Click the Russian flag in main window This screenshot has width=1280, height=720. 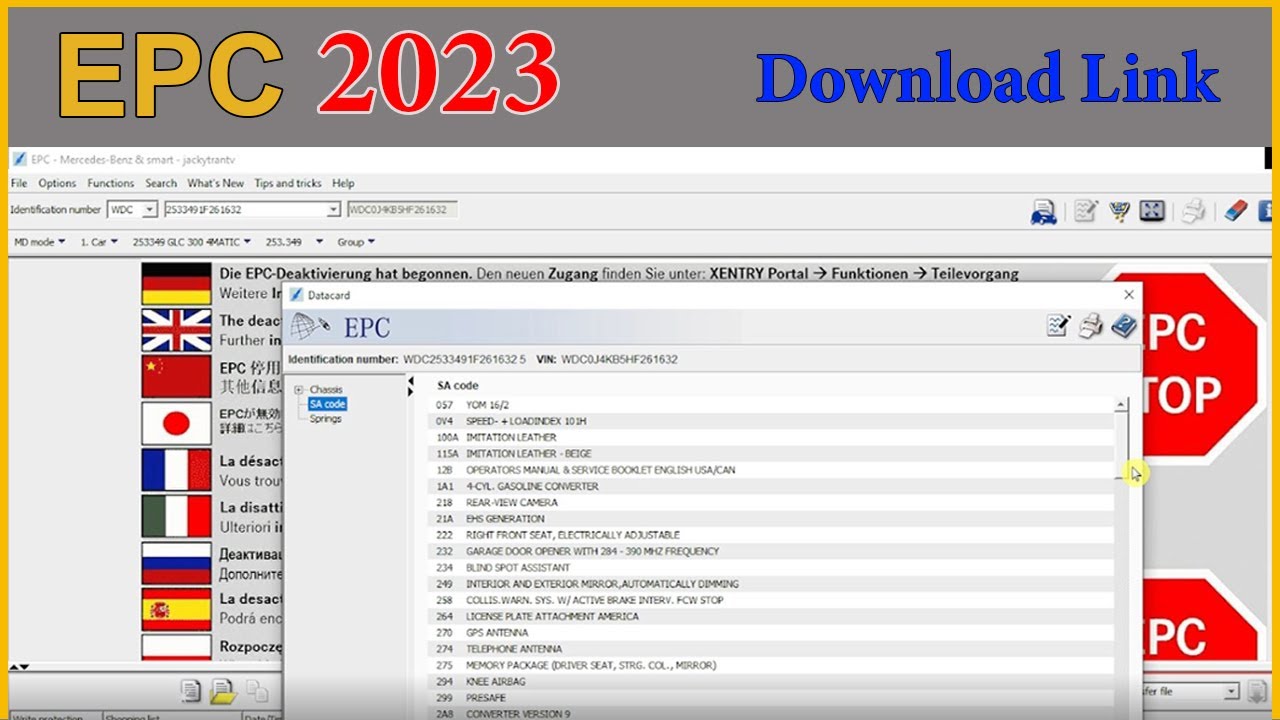[x=176, y=562]
